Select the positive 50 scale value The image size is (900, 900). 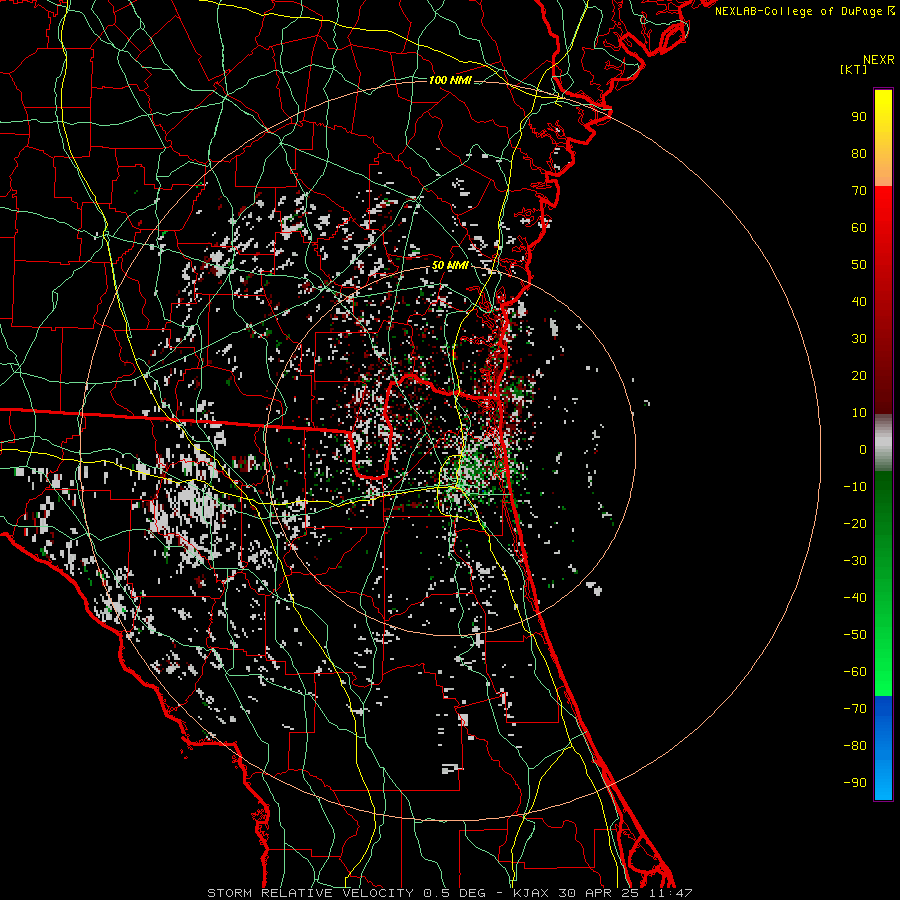[x=859, y=265]
